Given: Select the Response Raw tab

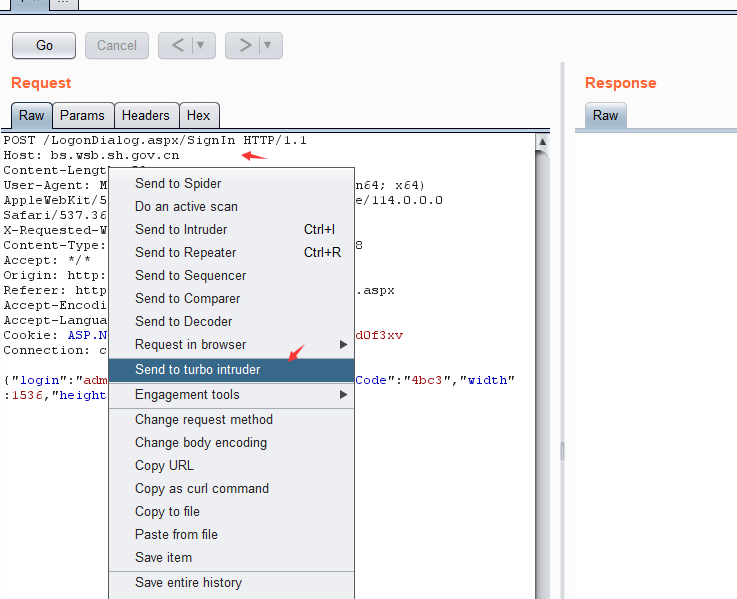Looking at the screenshot, I should point(605,116).
